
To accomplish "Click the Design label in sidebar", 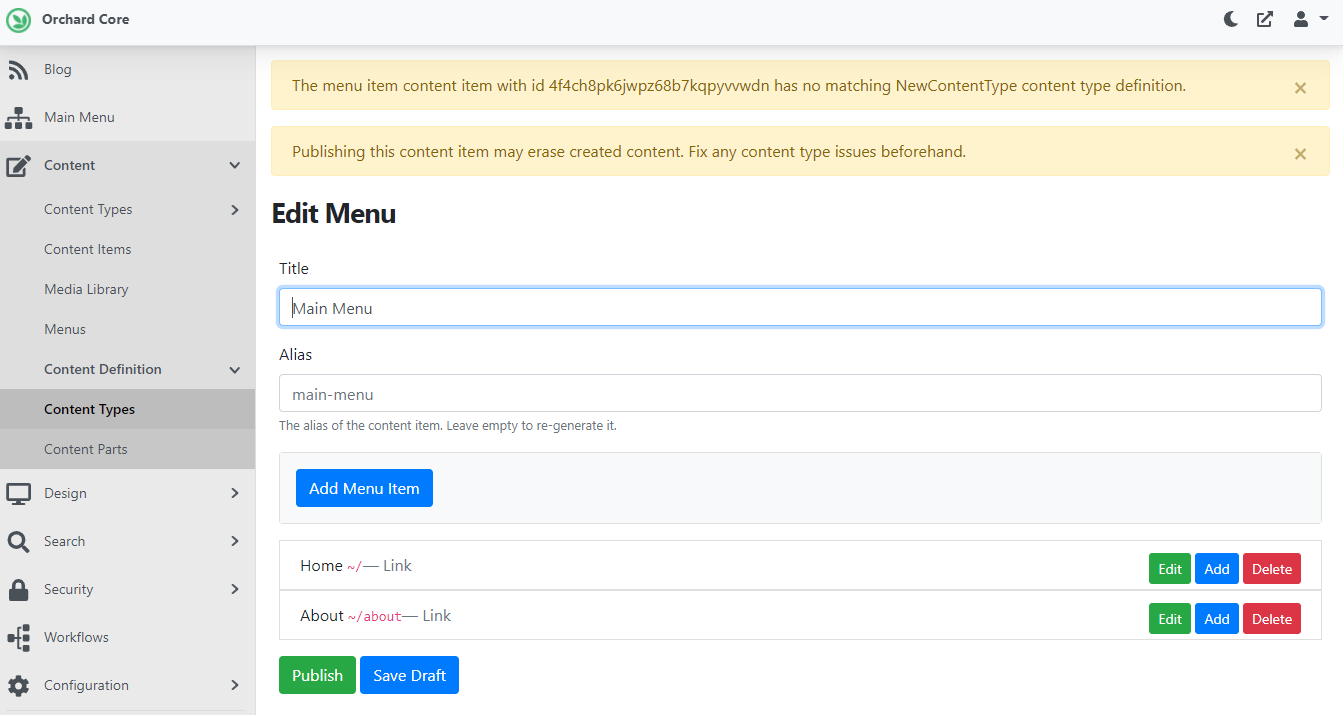I will 65,494.
